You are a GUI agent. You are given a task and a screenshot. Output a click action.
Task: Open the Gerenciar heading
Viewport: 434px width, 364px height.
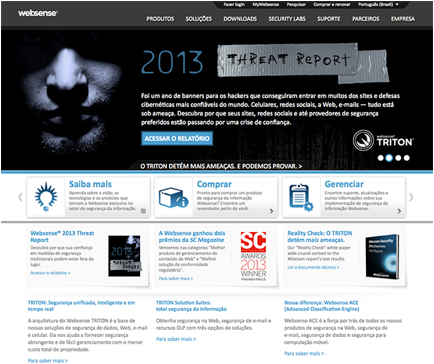tap(344, 184)
